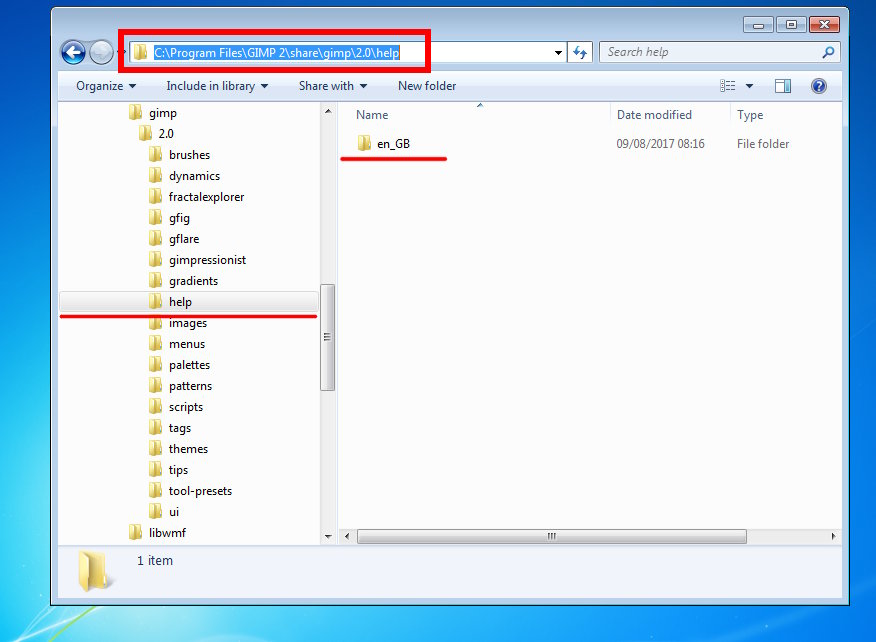
Task: Select the menus folder in tree
Action: 187,344
